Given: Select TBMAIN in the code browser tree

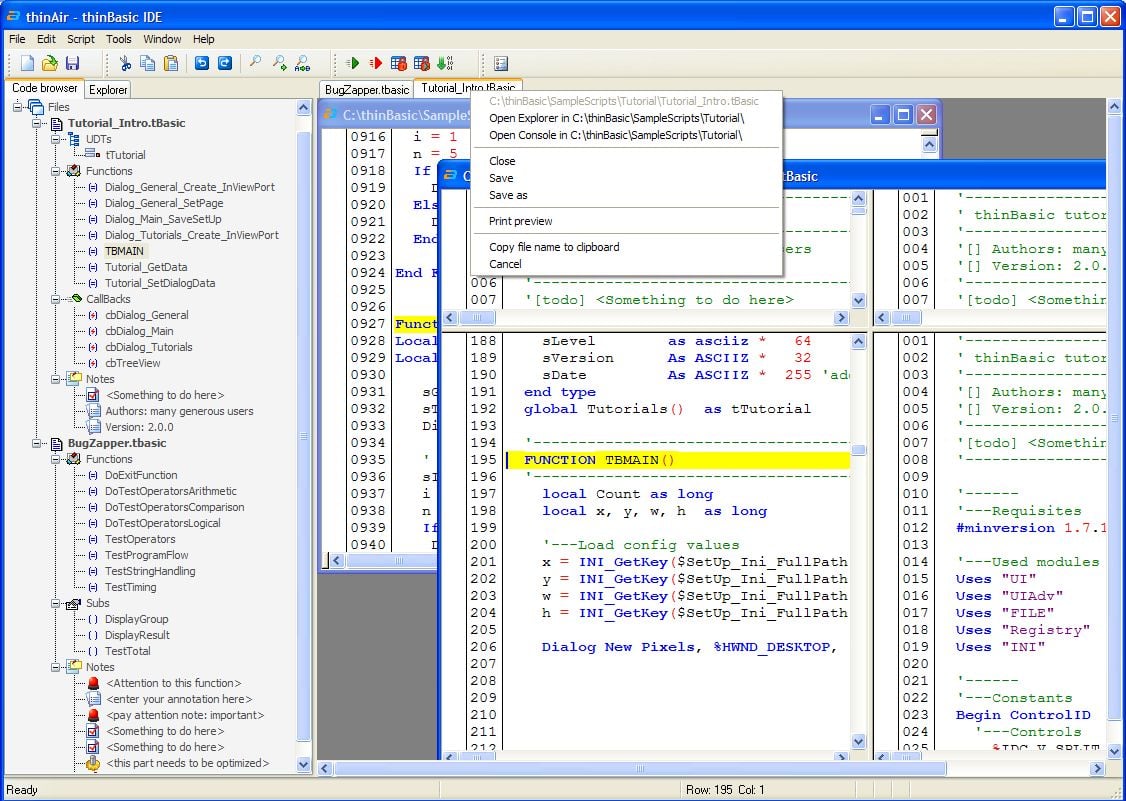Looking at the screenshot, I should pyautogui.click(x=126, y=251).
